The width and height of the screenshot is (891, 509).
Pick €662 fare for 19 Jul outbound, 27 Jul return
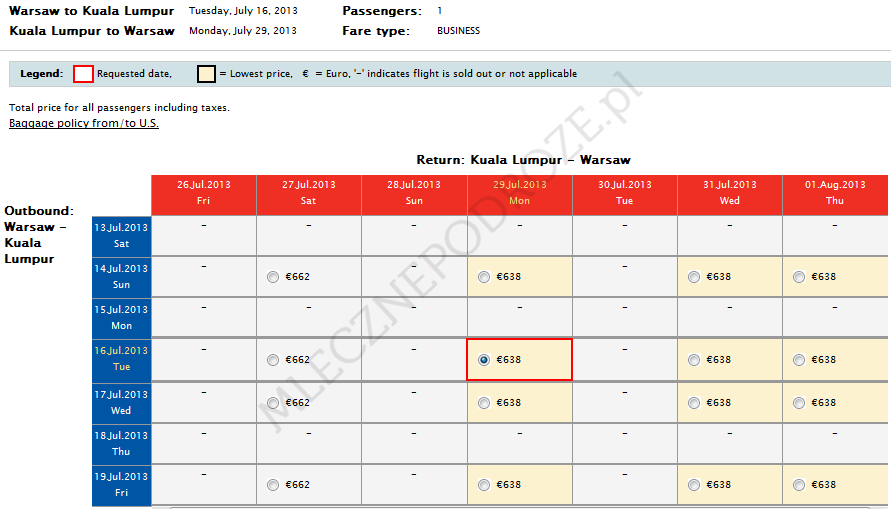(273, 485)
